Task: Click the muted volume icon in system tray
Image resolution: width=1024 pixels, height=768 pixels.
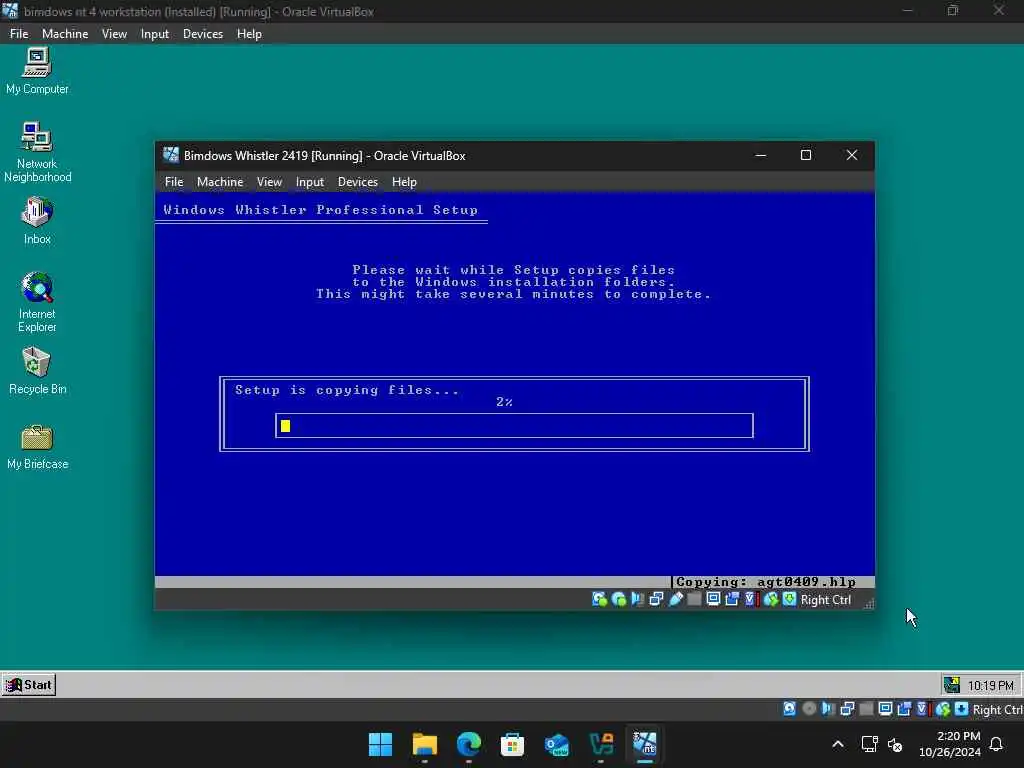Action: tap(895, 744)
